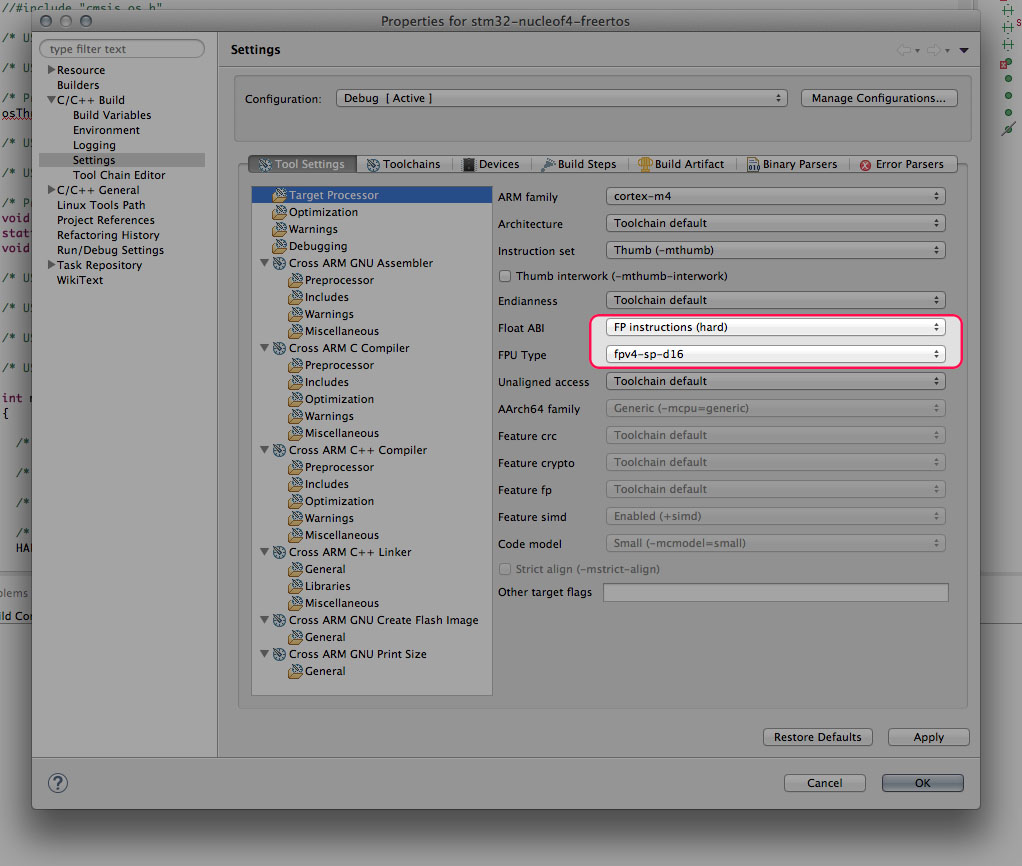Expand the Task Repository tree node

point(51,265)
